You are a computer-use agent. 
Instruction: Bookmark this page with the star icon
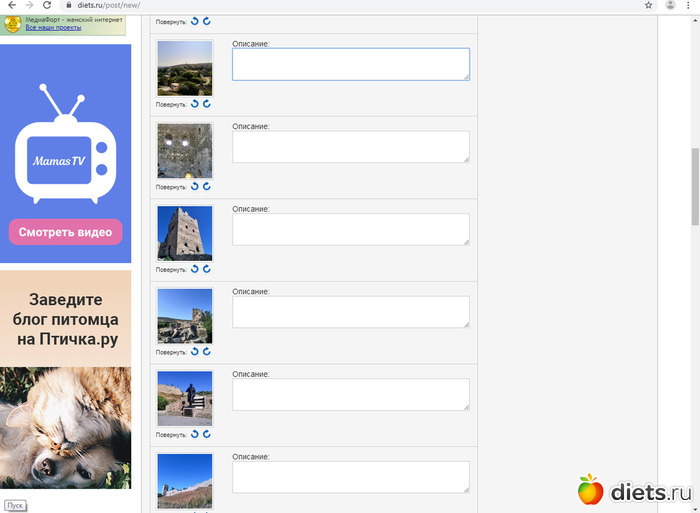click(648, 5)
